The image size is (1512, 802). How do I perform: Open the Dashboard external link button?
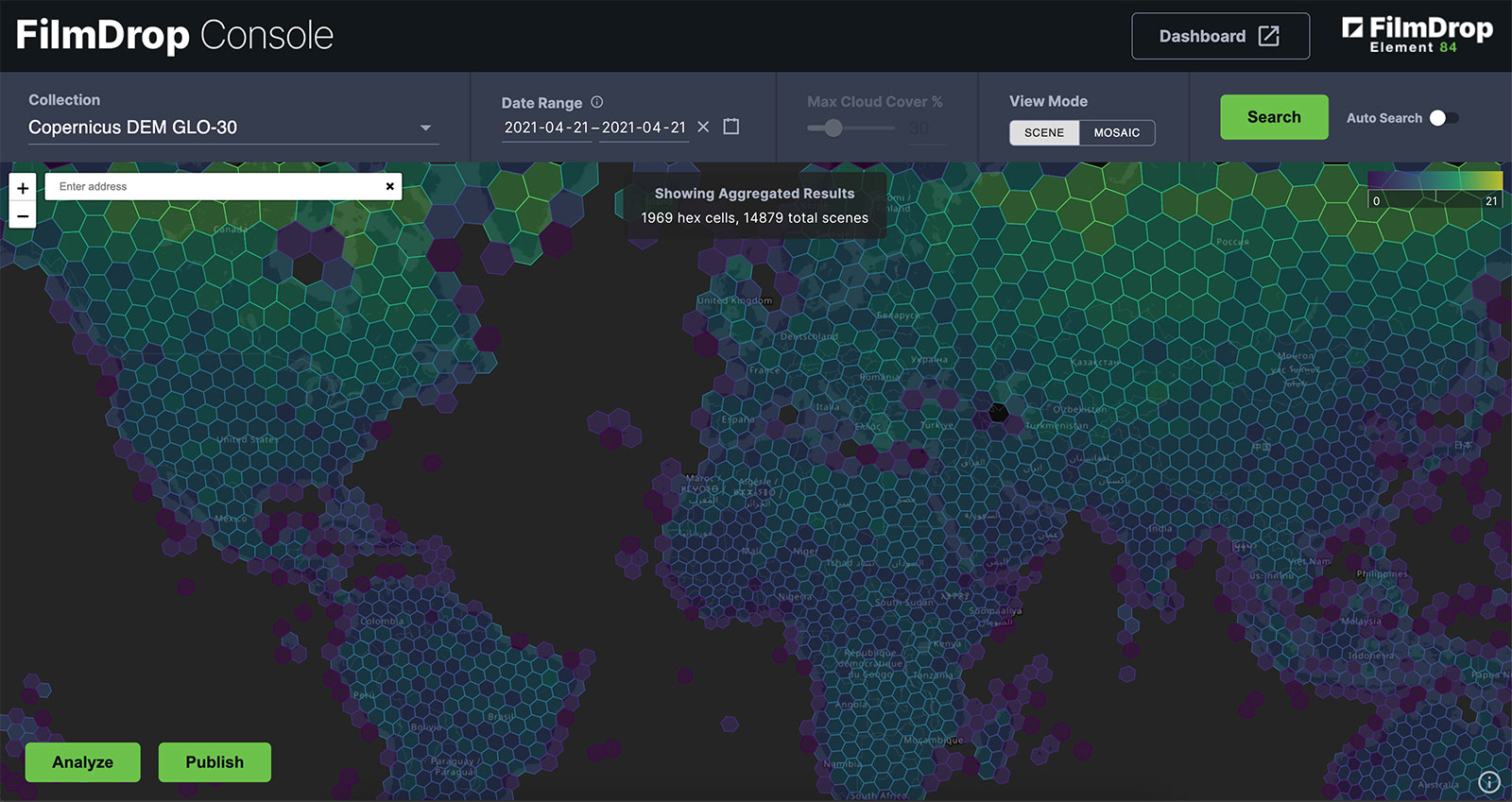click(1220, 36)
